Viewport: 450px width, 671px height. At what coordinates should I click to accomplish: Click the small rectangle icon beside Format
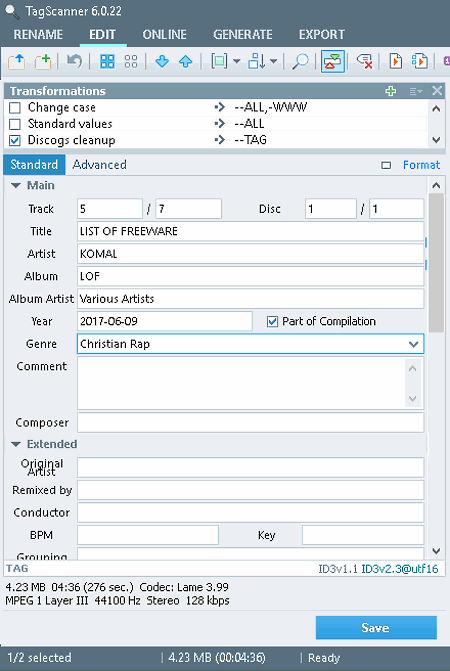pos(386,165)
